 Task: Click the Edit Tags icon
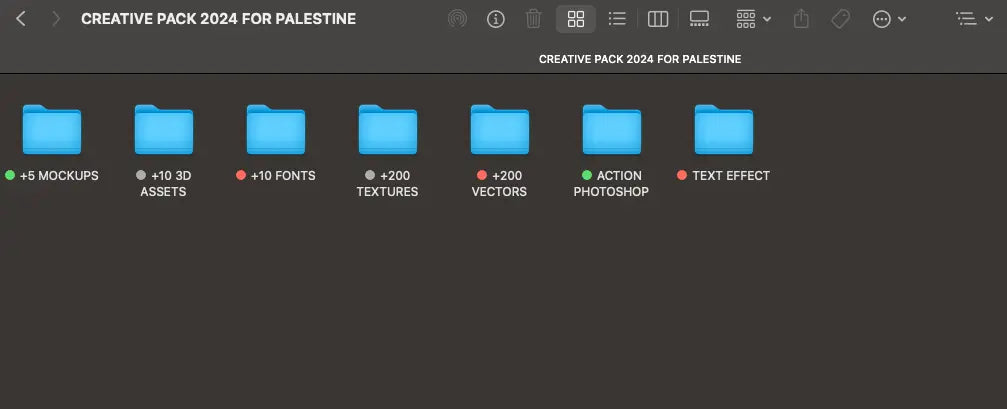(840, 19)
